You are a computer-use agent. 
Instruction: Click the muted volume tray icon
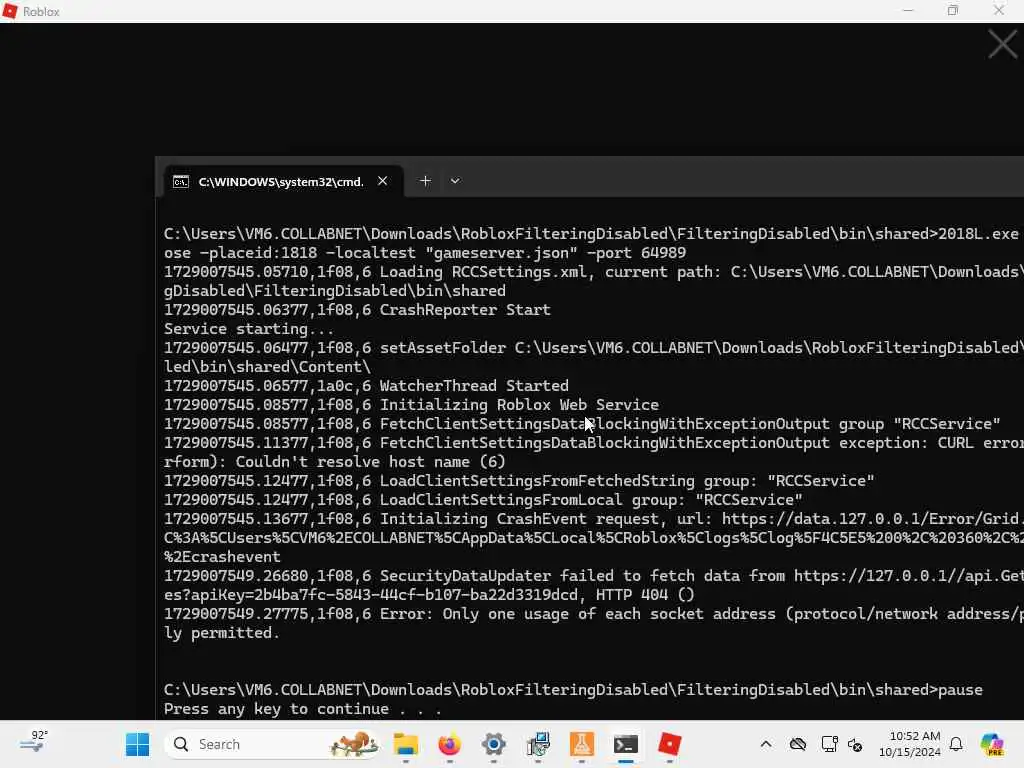tap(855, 744)
